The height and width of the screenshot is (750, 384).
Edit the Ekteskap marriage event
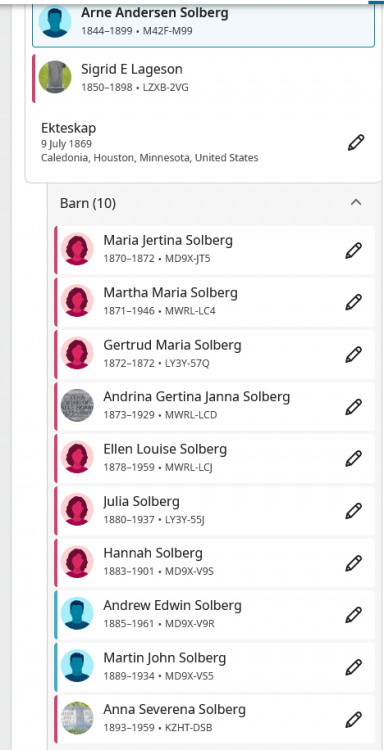(356, 143)
